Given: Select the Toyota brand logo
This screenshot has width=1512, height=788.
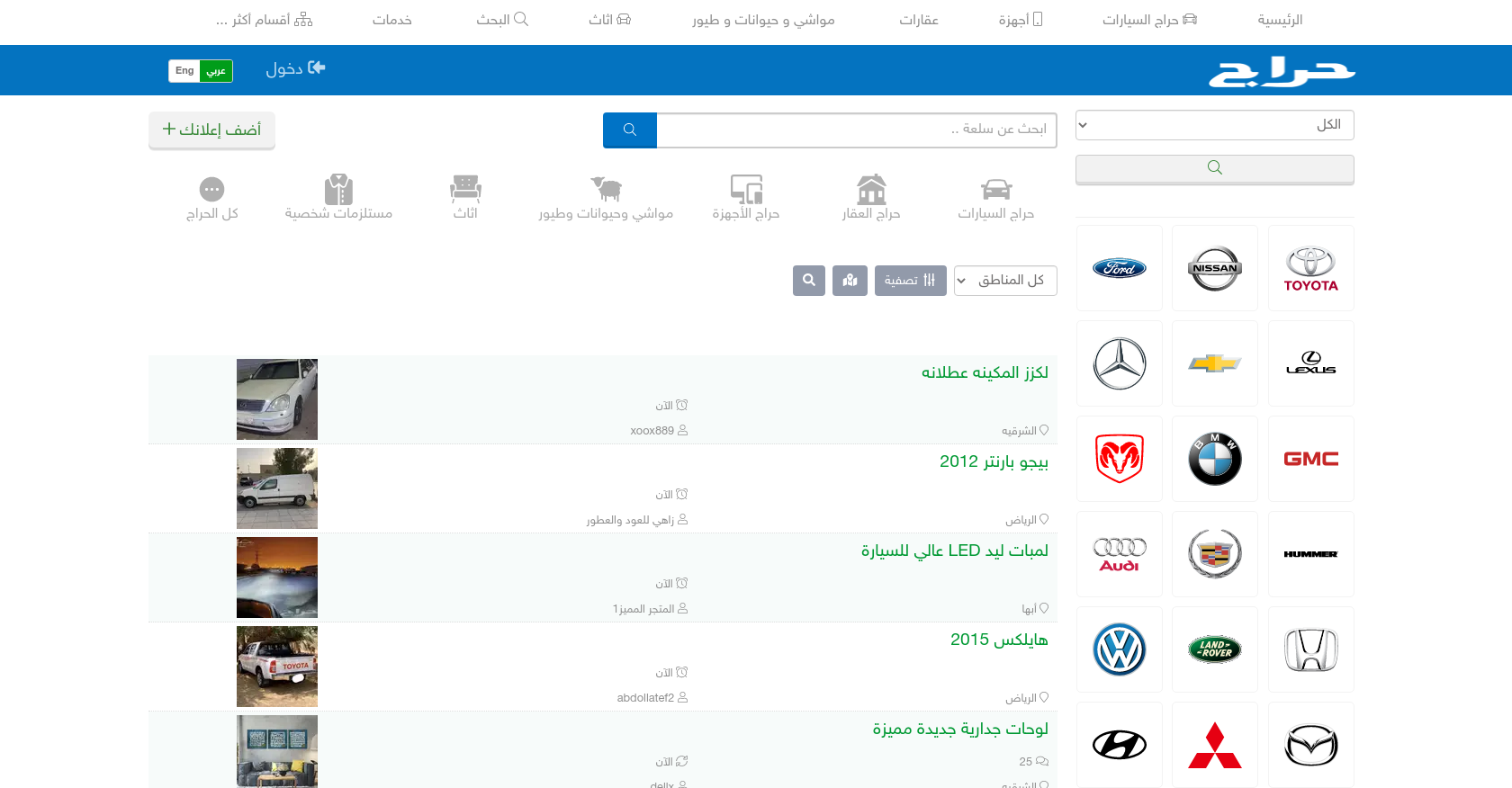Looking at the screenshot, I should tap(1310, 268).
